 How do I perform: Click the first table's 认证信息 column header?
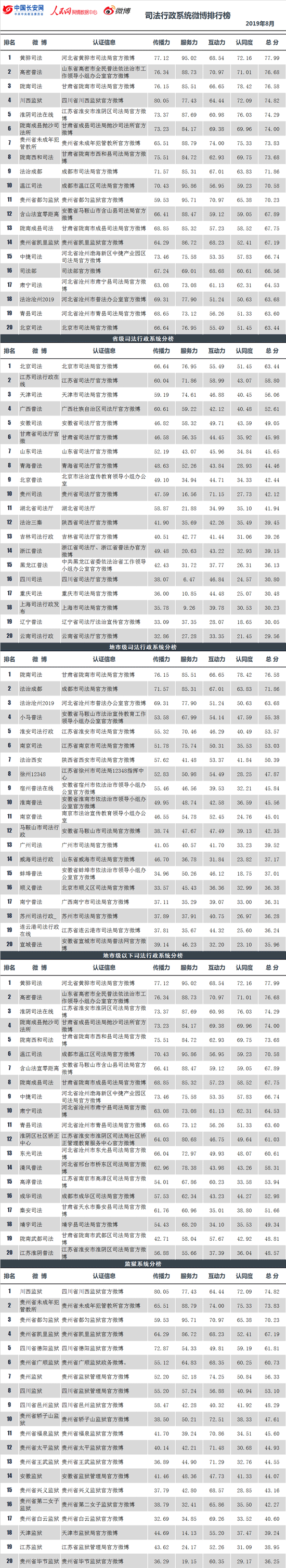pos(105,43)
